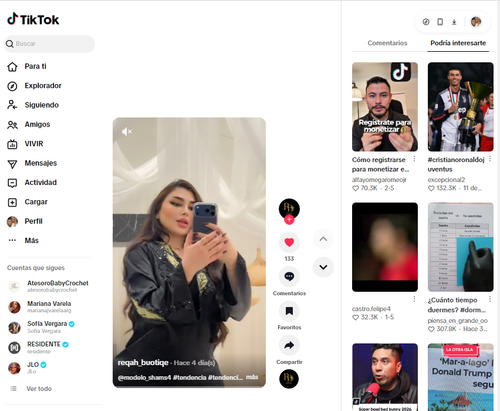Save video using the Favoritos bookmark icon
Image resolution: width=500 pixels, height=411 pixels.
(x=289, y=311)
